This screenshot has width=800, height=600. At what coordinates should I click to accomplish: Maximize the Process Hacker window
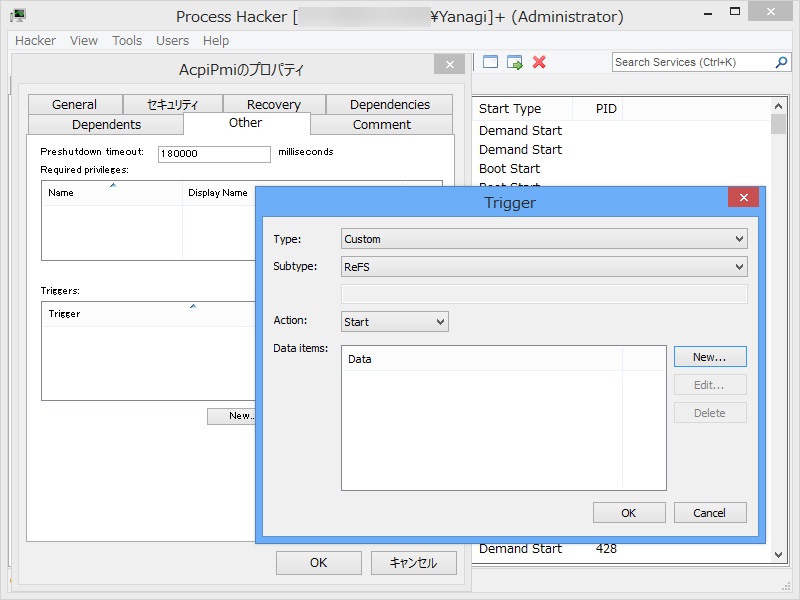(x=735, y=12)
